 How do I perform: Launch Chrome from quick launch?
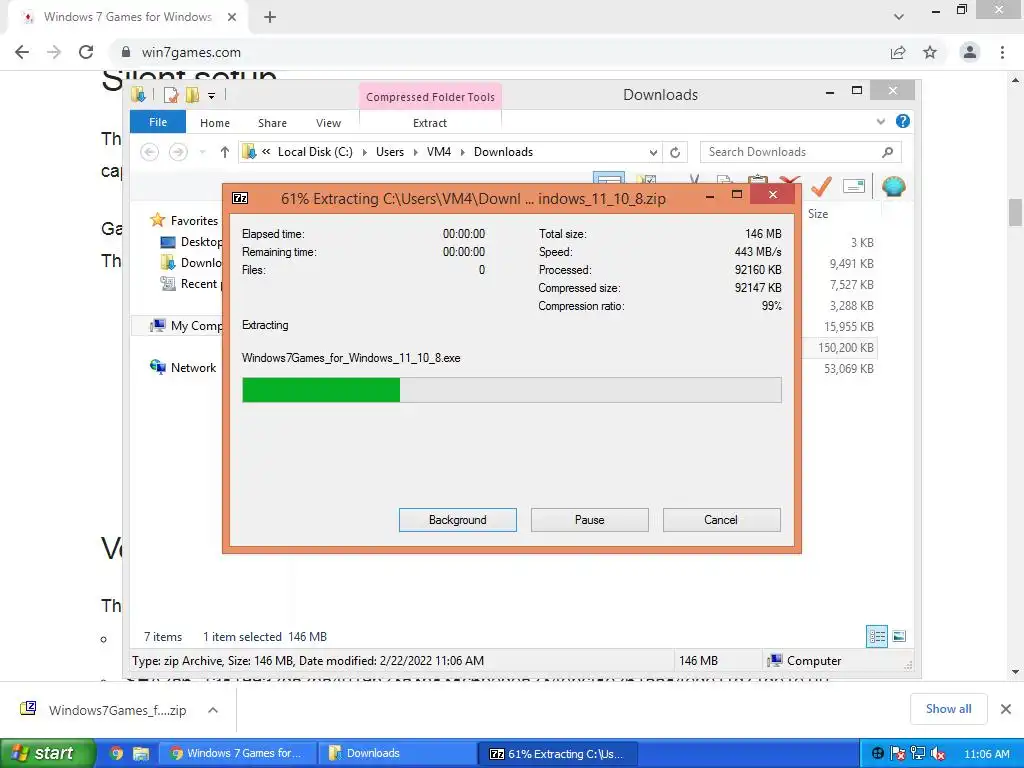[x=116, y=753]
